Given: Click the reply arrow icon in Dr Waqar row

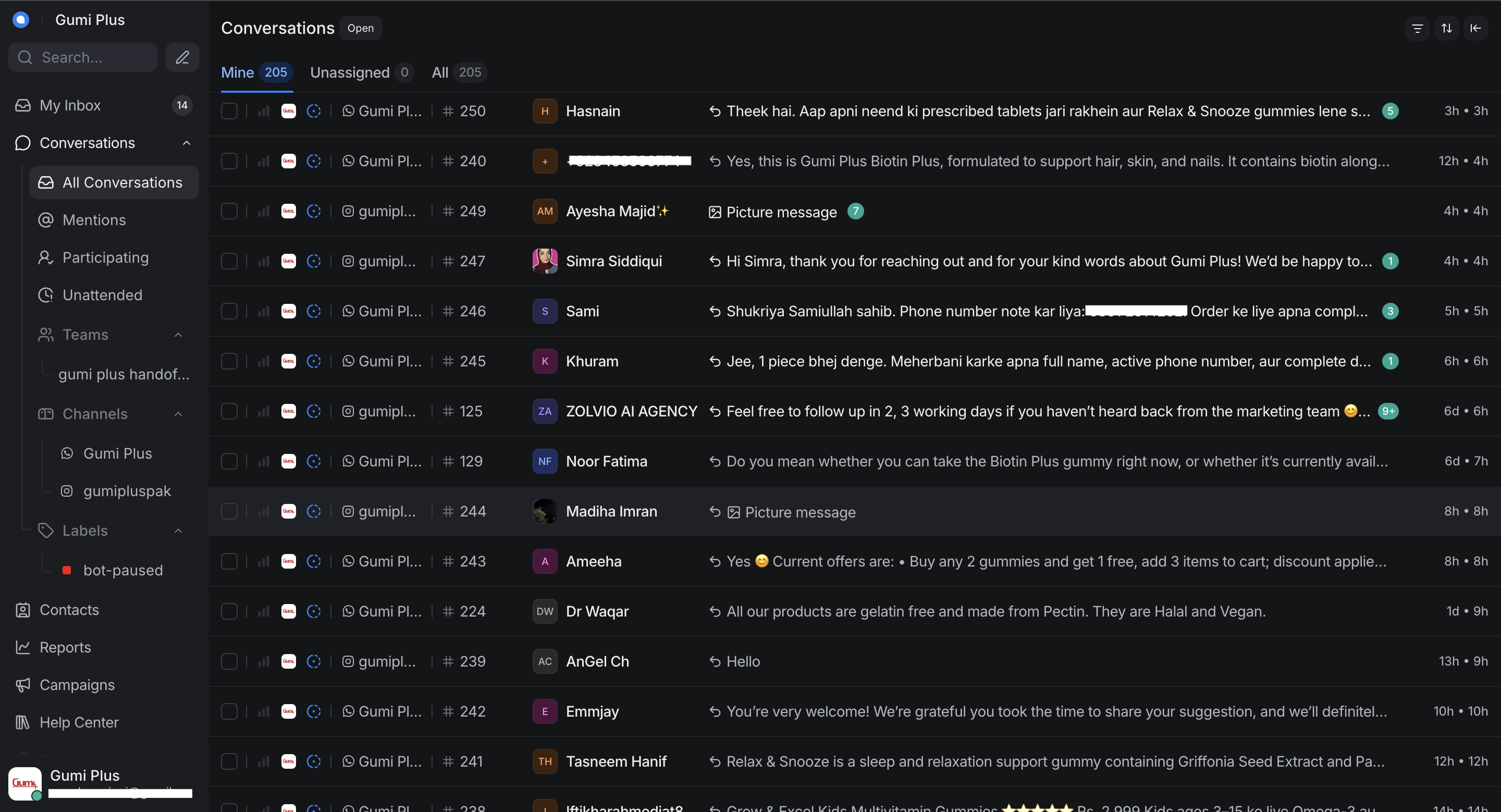Looking at the screenshot, I should [715, 612].
